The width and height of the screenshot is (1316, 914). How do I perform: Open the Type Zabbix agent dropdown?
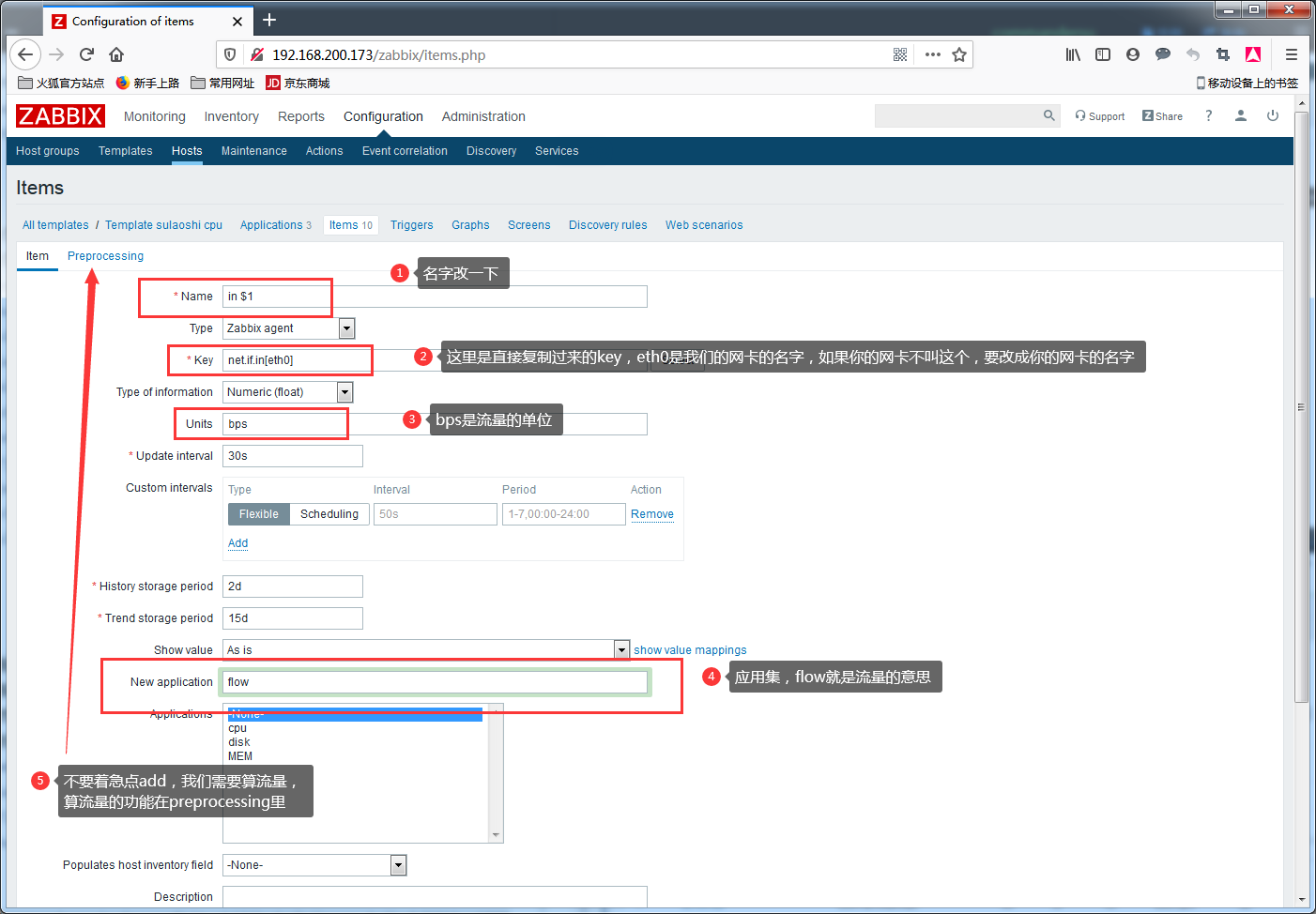(x=288, y=328)
